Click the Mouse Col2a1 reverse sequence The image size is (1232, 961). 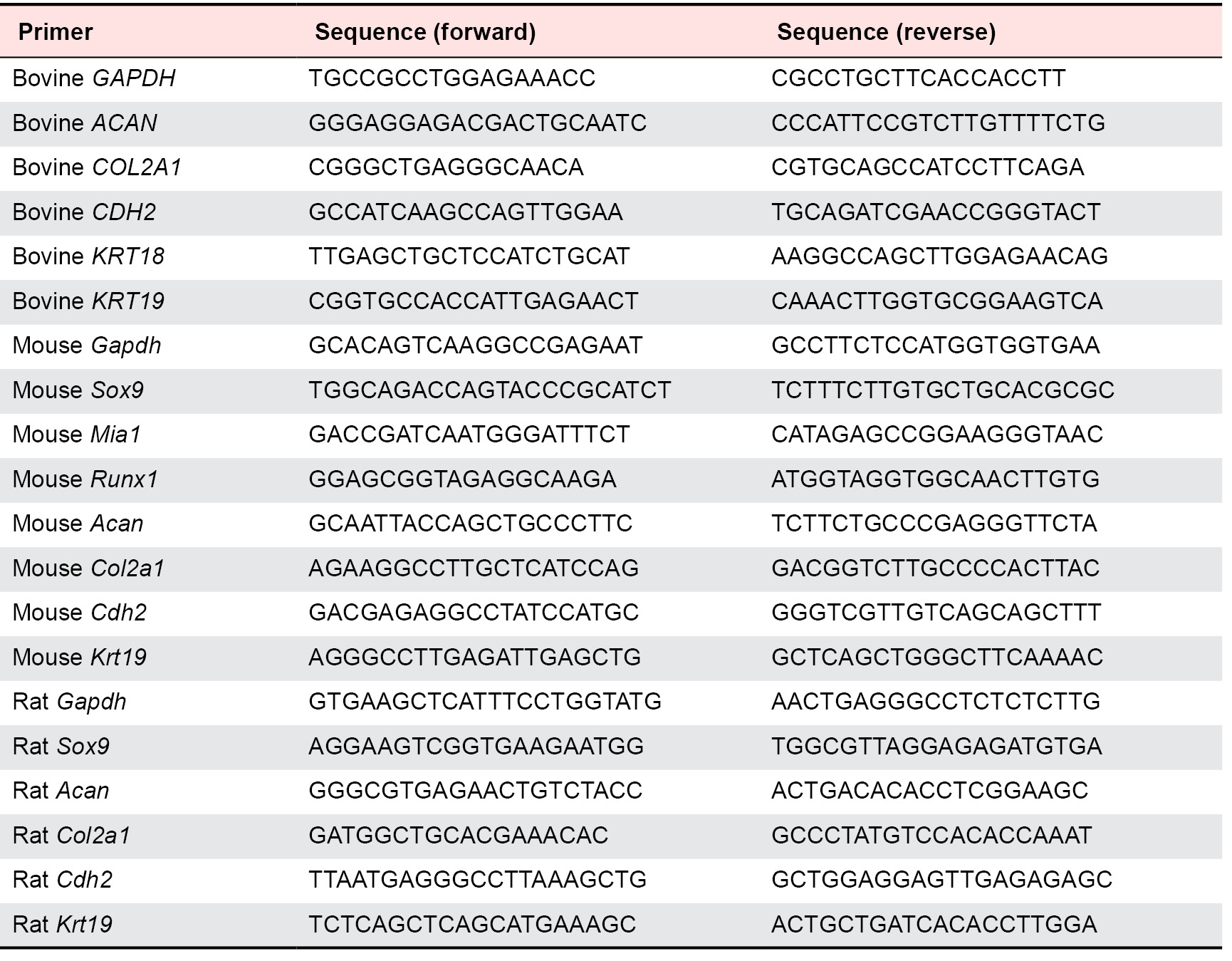click(x=935, y=568)
